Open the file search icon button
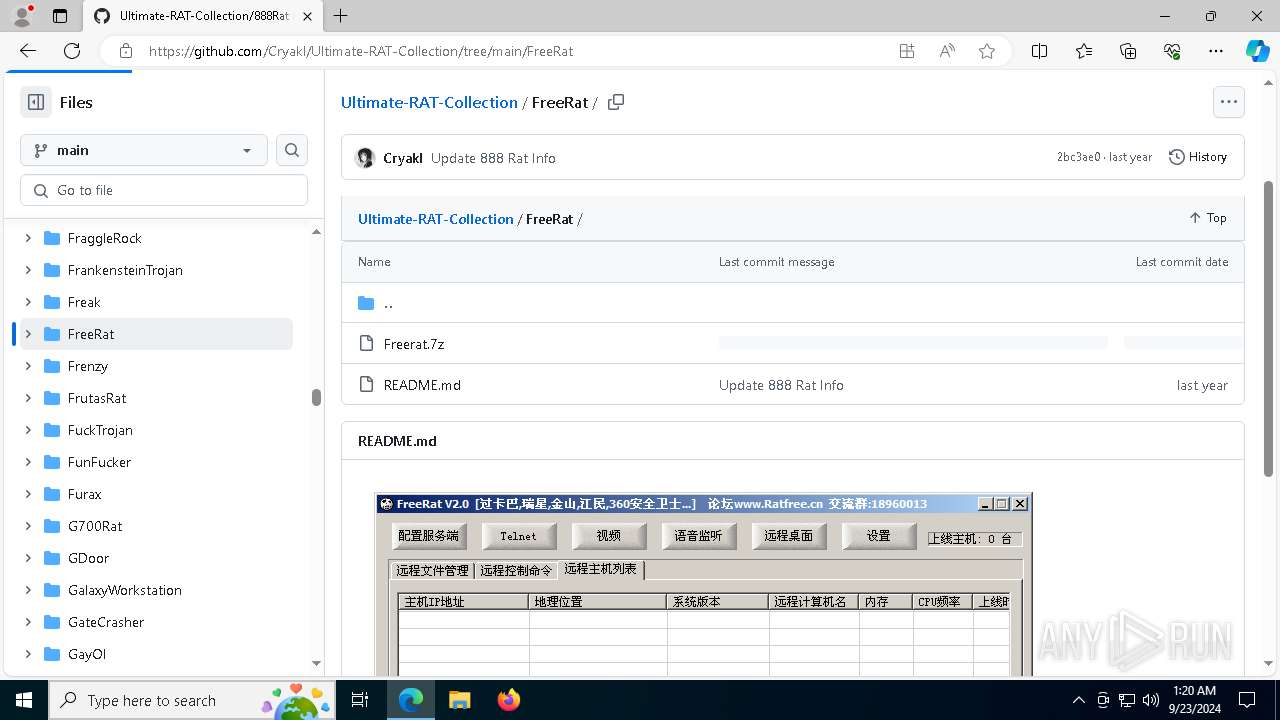Screen dimensions: 1280x720 click(x=292, y=150)
